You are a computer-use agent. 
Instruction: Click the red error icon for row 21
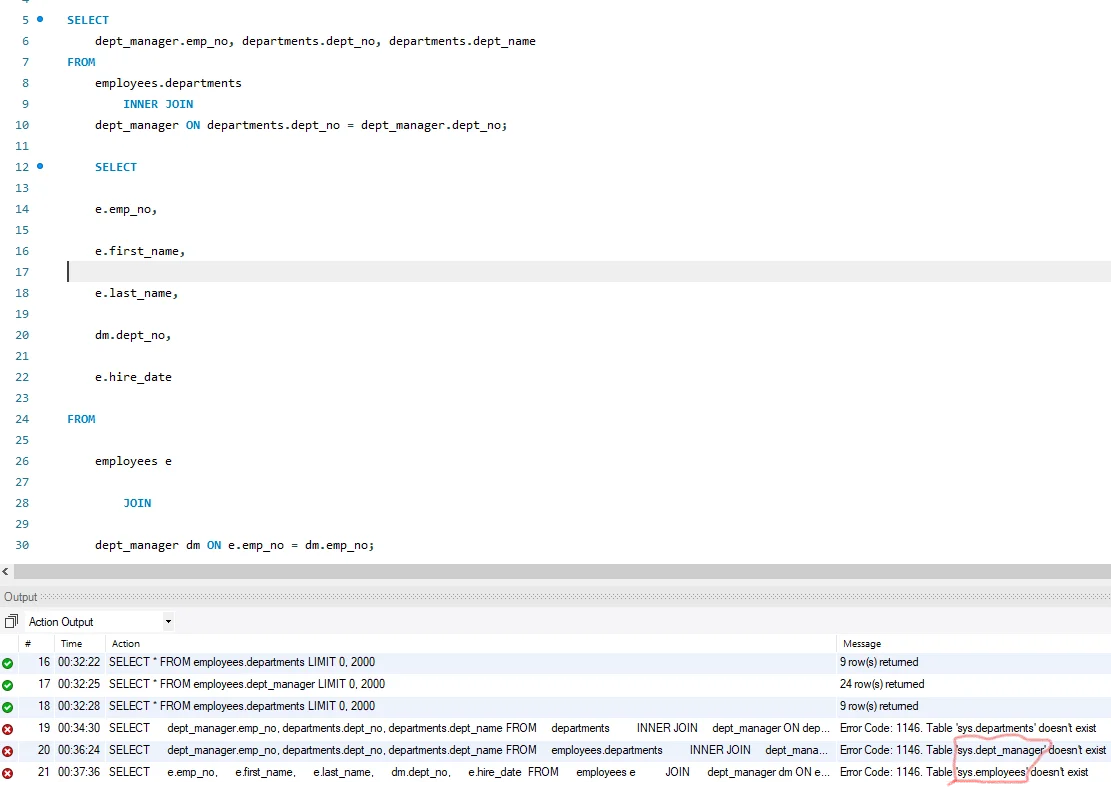[8, 773]
